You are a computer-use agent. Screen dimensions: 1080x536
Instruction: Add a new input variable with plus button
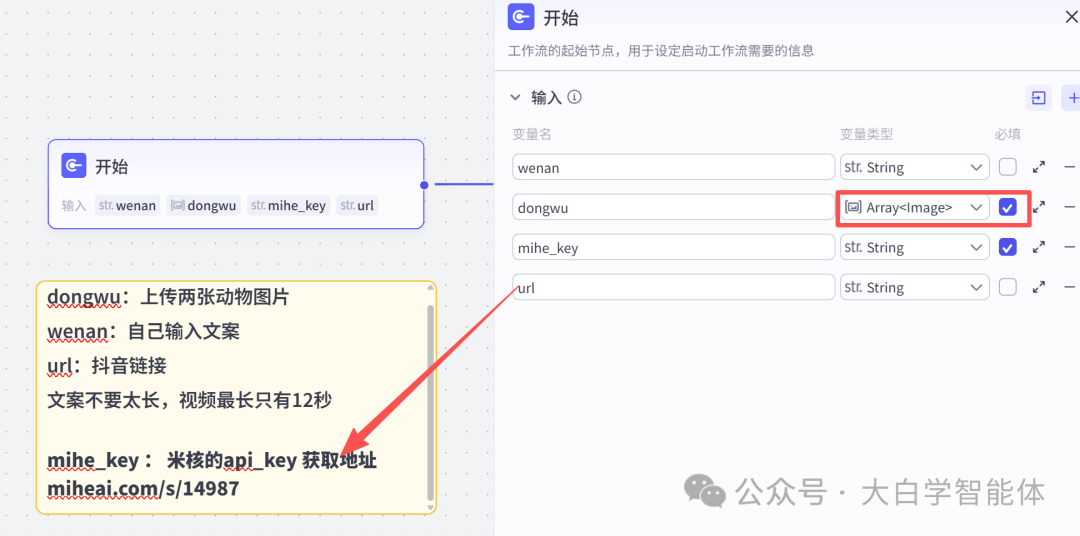coord(1072,99)
